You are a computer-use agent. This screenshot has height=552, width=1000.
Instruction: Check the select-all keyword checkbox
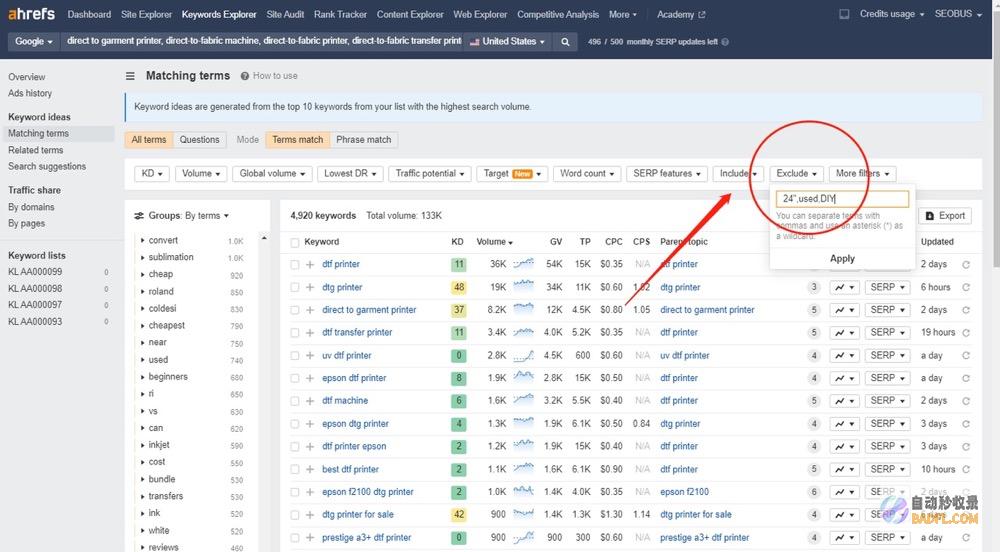295,243
